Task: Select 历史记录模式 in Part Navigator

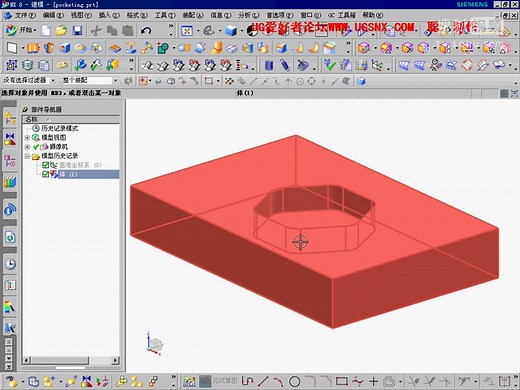Action: pos(60,128)
